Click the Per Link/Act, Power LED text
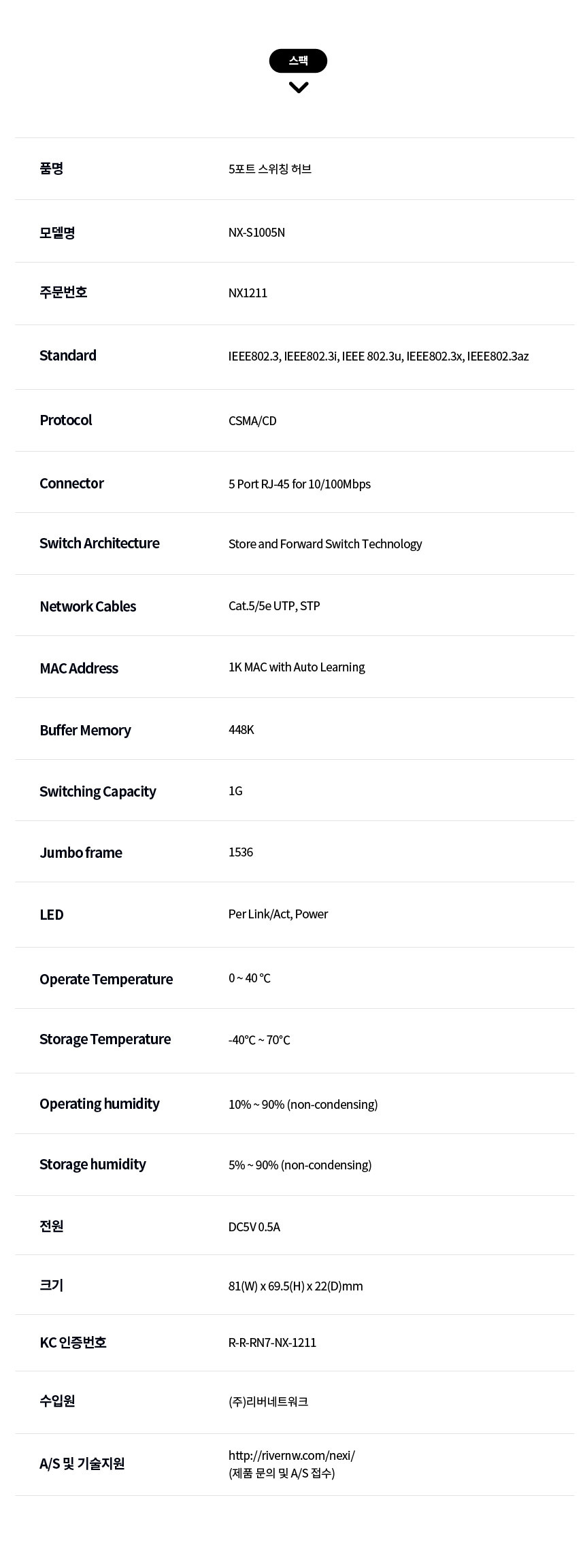585x1568 pixels. [x=278, y=914]
